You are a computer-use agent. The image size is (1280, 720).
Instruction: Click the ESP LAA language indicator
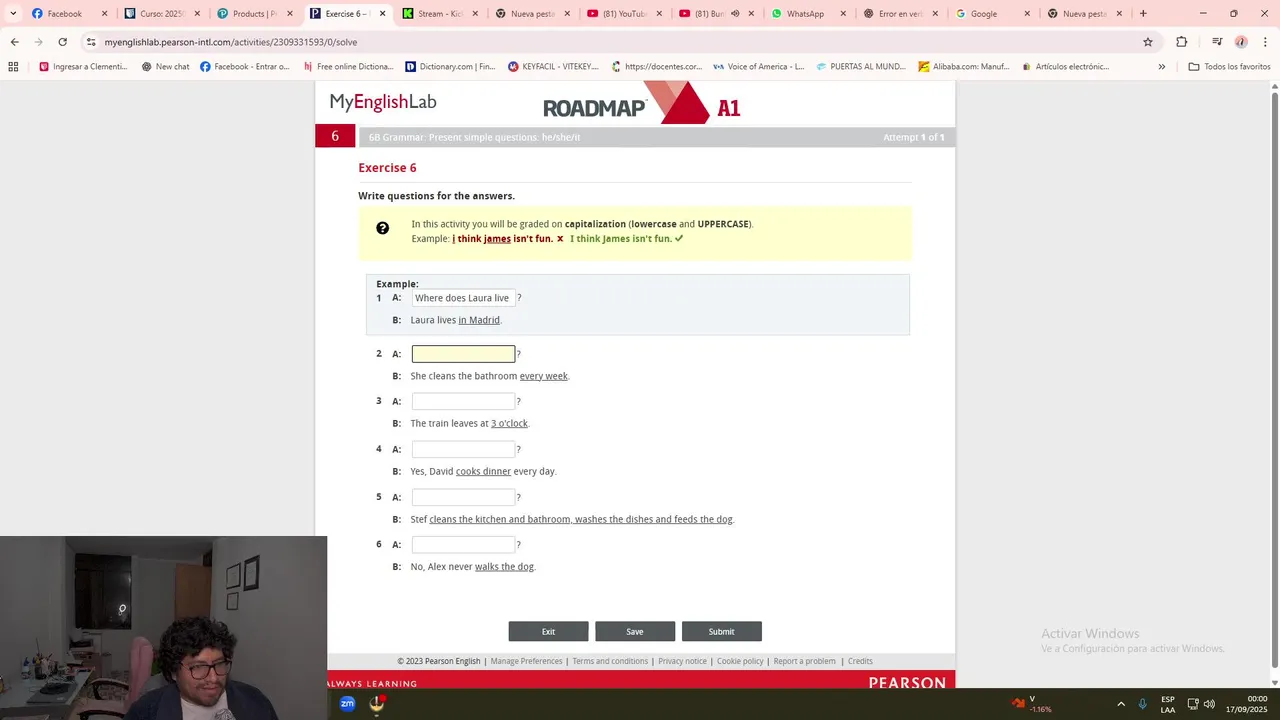click(1168, 704)
